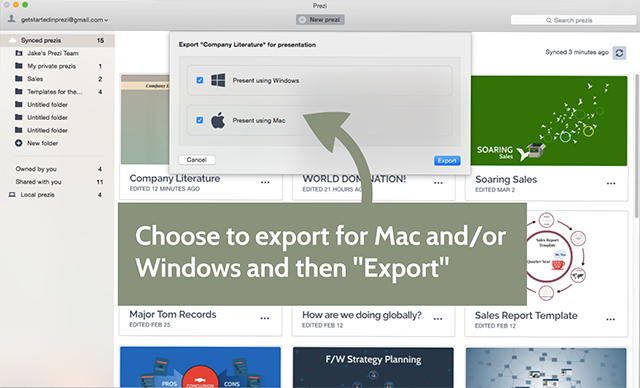This screenshot has width=640, height=388.
Task: Click Synced 3 minutes ago status text
Action: [577, 52]
